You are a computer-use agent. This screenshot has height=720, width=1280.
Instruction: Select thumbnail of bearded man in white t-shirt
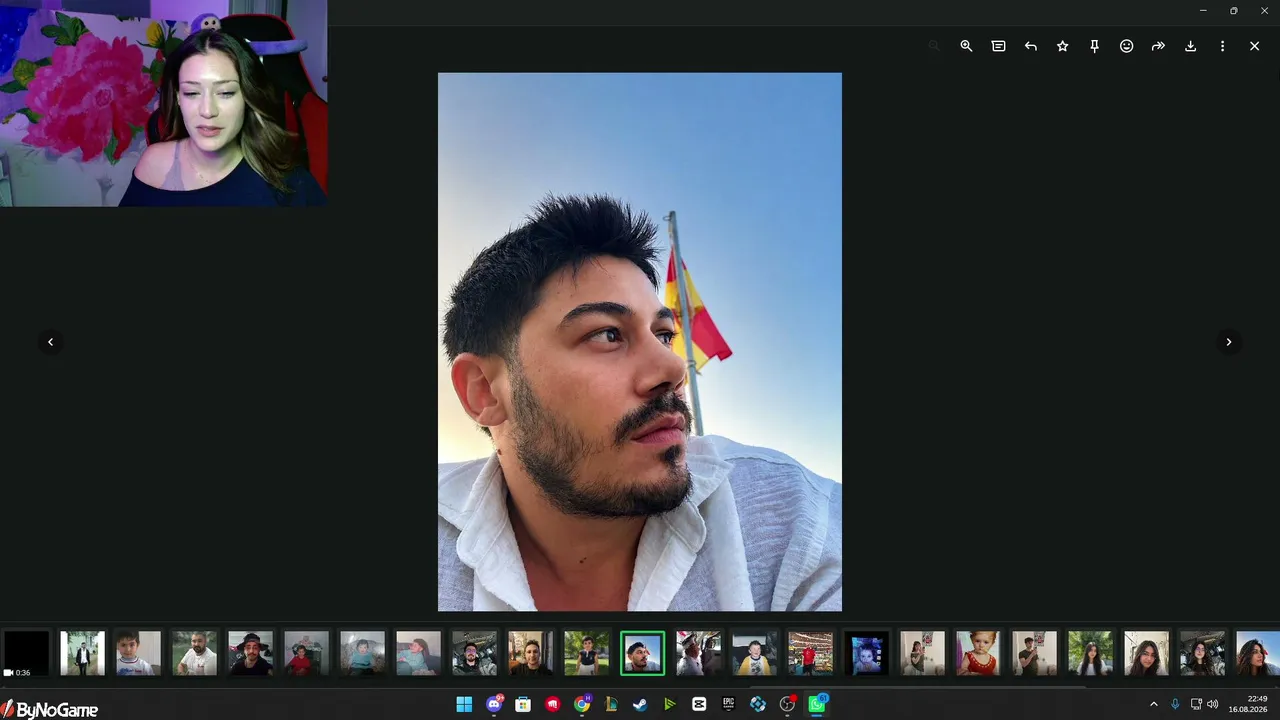click(x=194, y=653)
